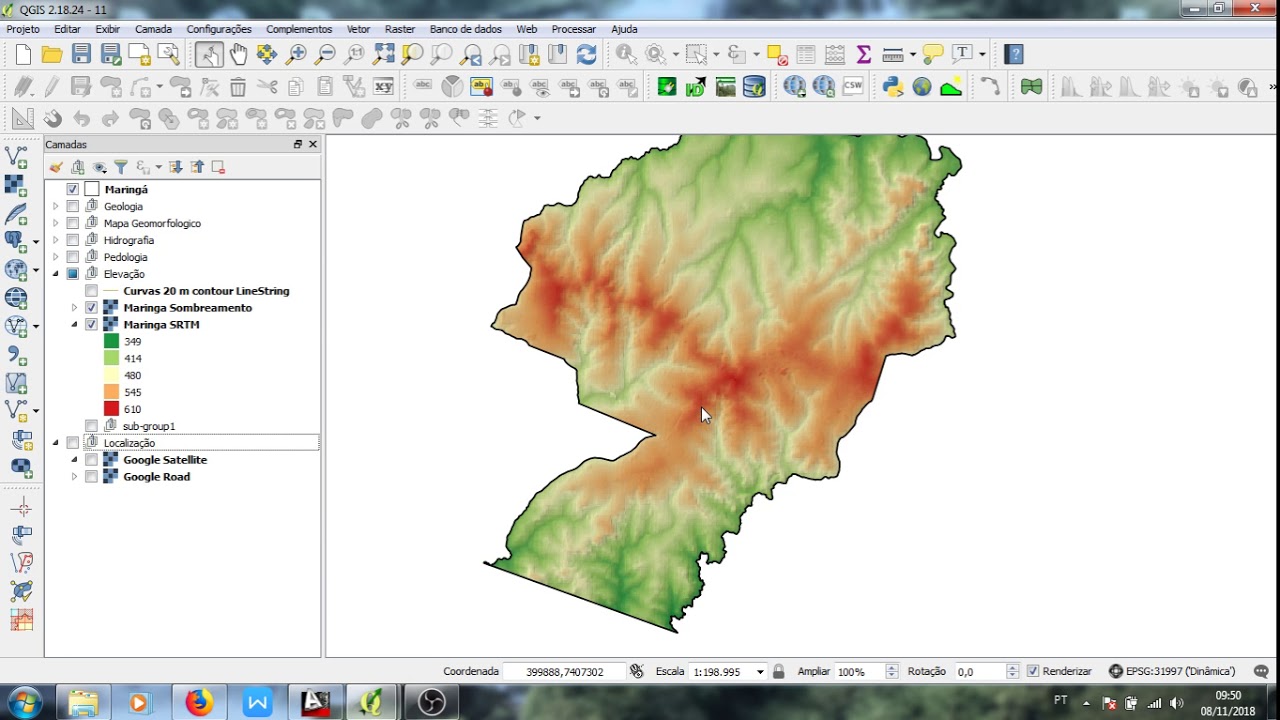Select the Pan Map hand tool

pyautogui.click(x=238, y=55)
